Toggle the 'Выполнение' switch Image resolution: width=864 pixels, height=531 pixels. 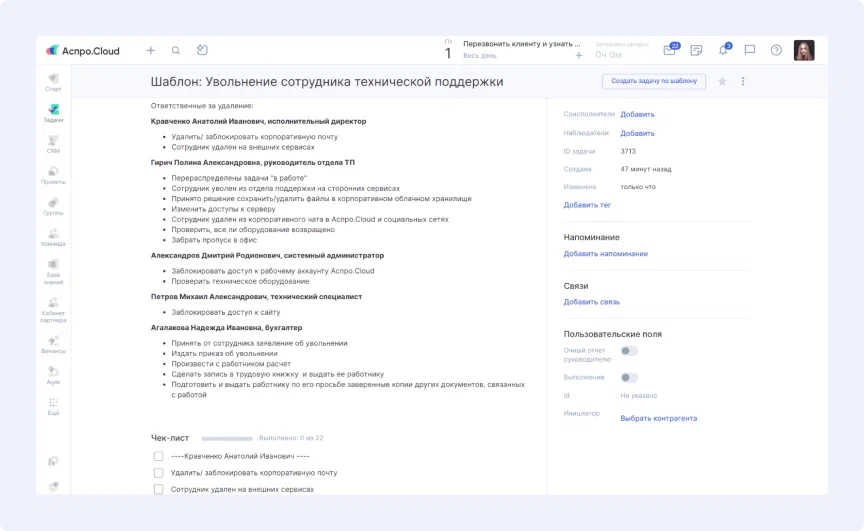629,377
